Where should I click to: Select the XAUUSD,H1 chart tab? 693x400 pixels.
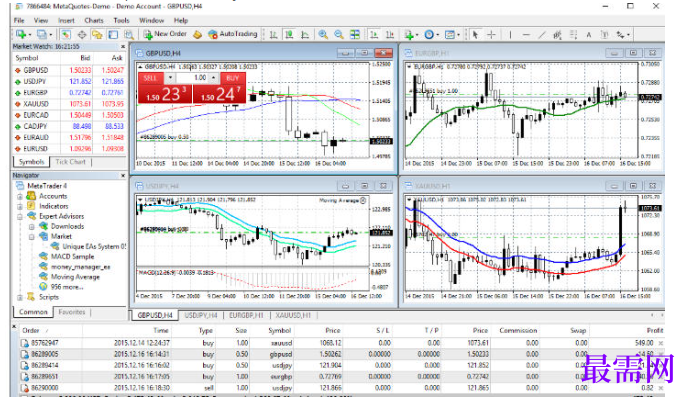(293, 316)
